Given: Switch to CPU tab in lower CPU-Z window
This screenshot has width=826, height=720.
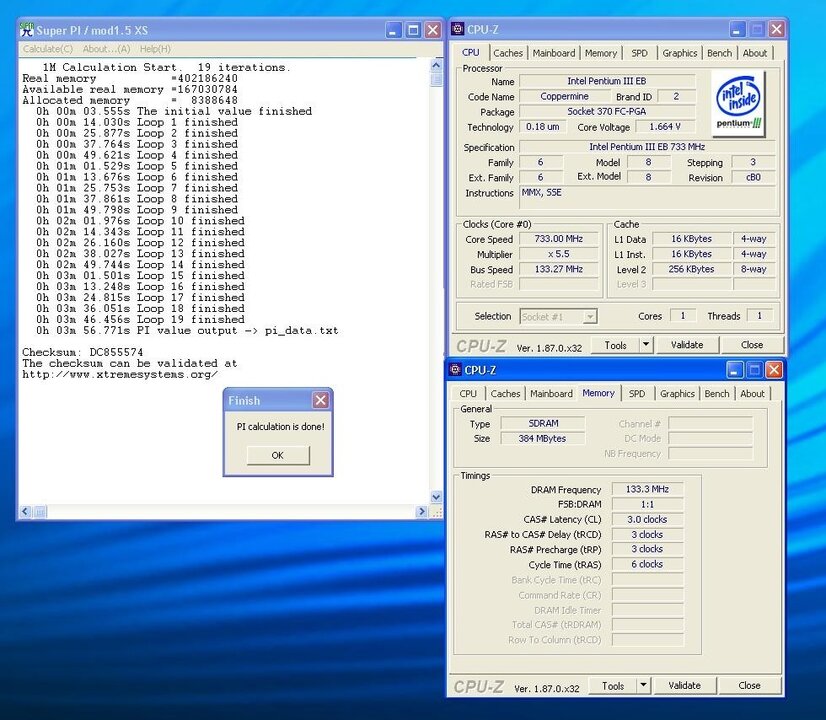Looking at the screenshot, I should click(468, 393).
